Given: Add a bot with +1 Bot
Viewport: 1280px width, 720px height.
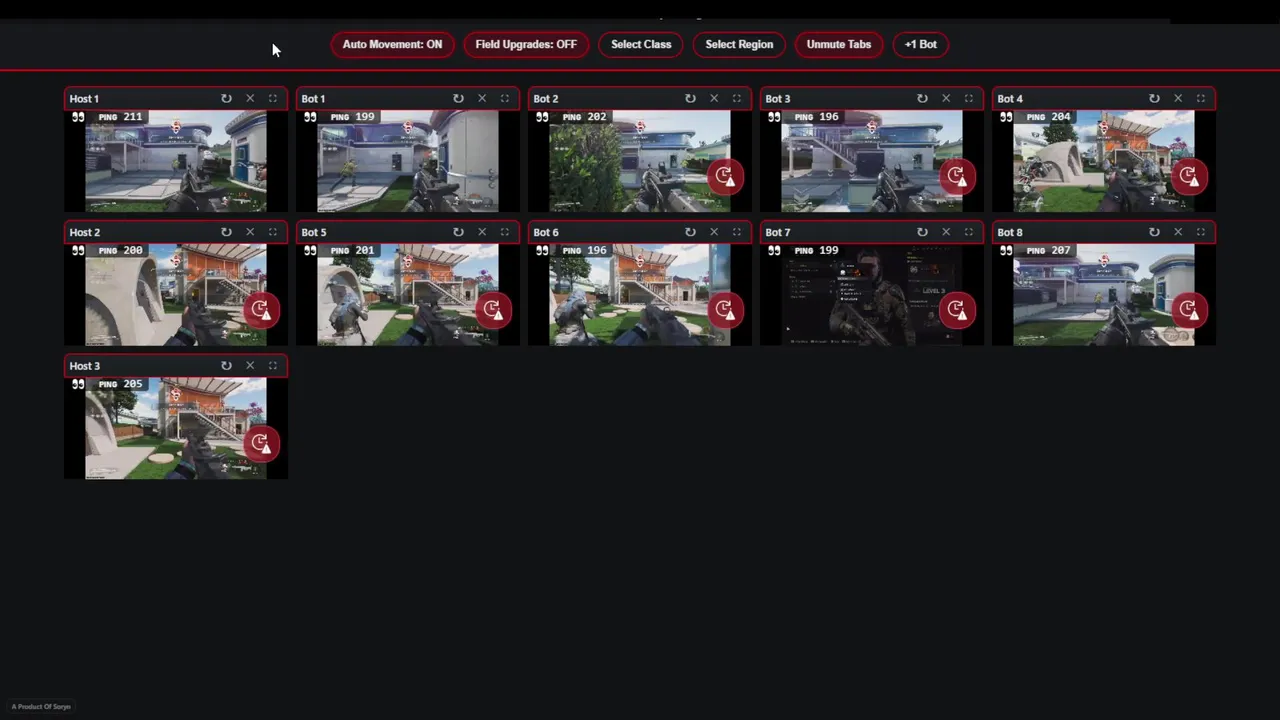Looking at the screenshot, I should 921,45.
